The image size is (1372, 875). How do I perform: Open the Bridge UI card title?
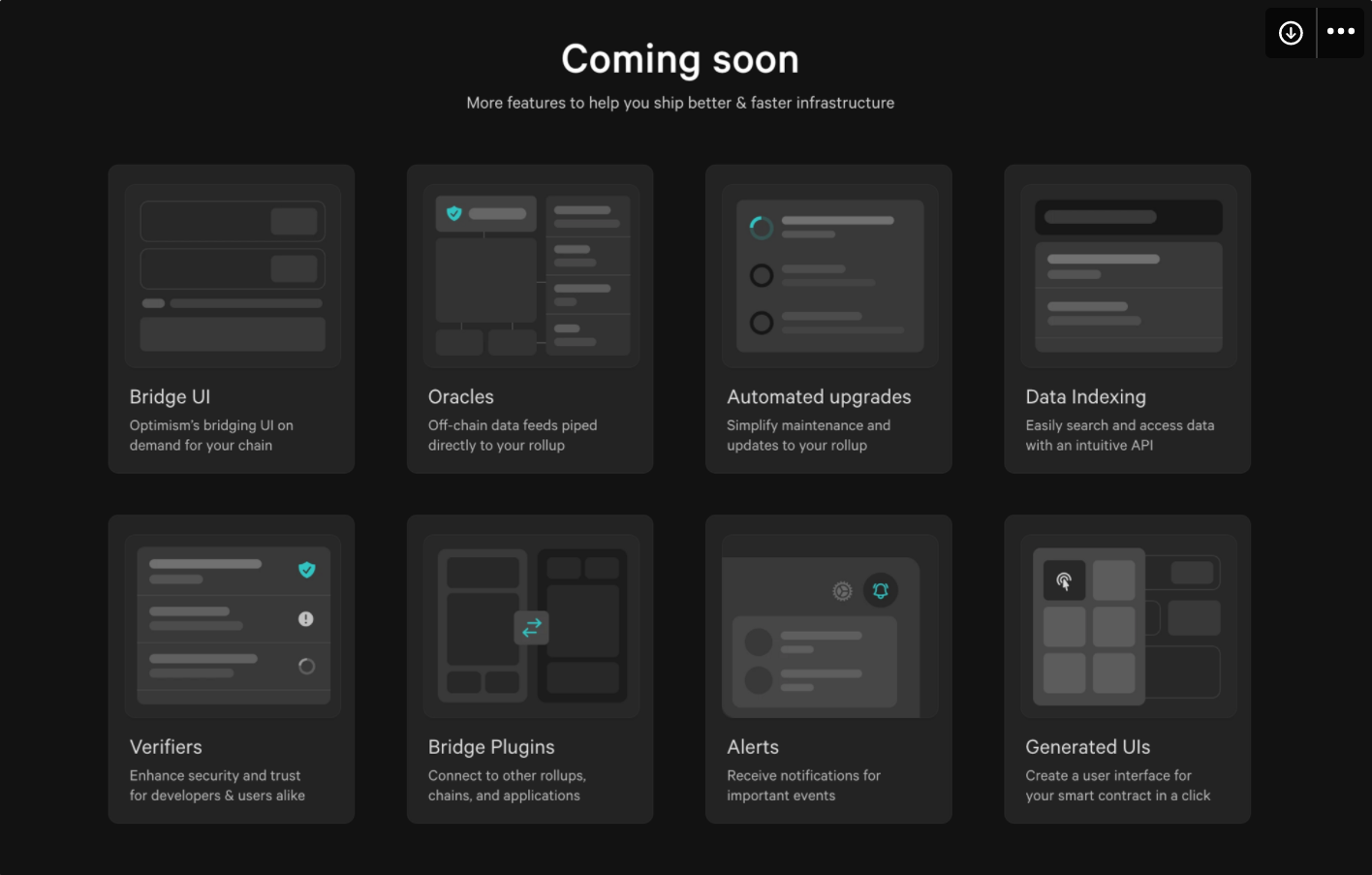click(171, 397)
